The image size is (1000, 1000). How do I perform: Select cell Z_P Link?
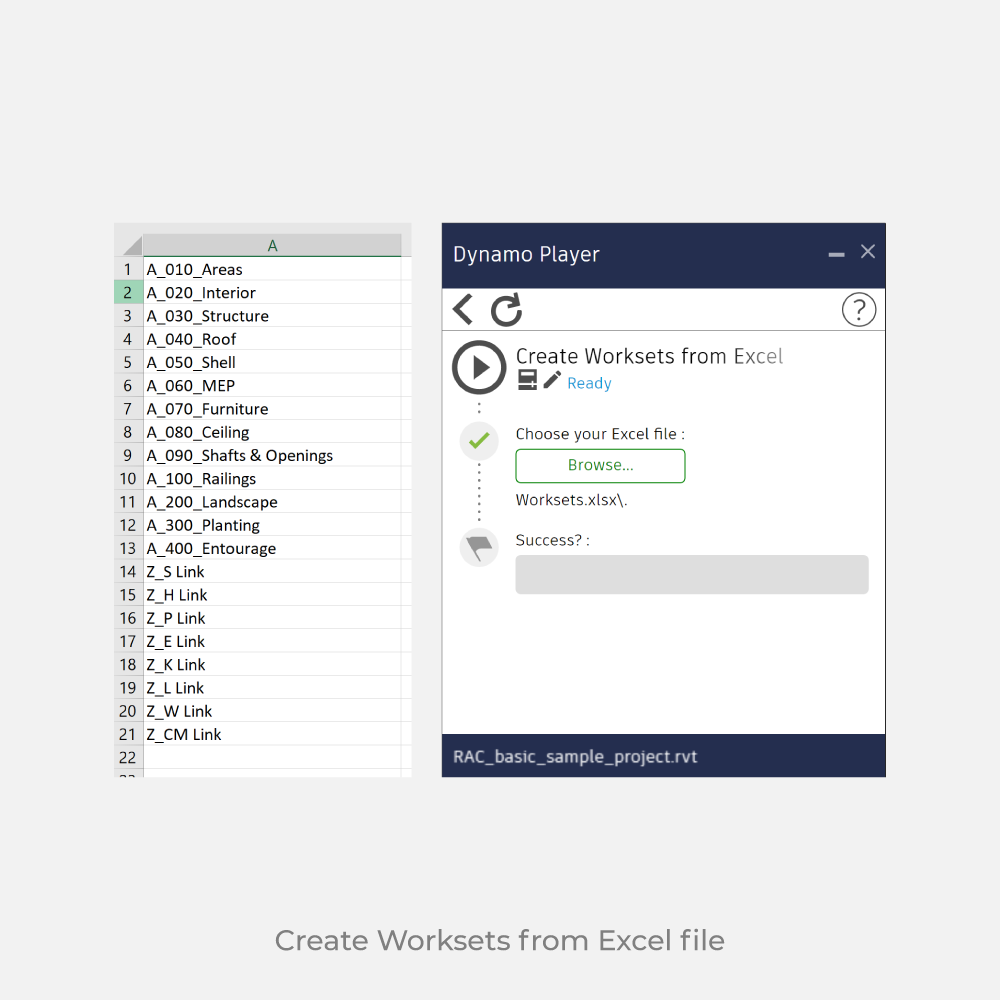click(272, 619)
